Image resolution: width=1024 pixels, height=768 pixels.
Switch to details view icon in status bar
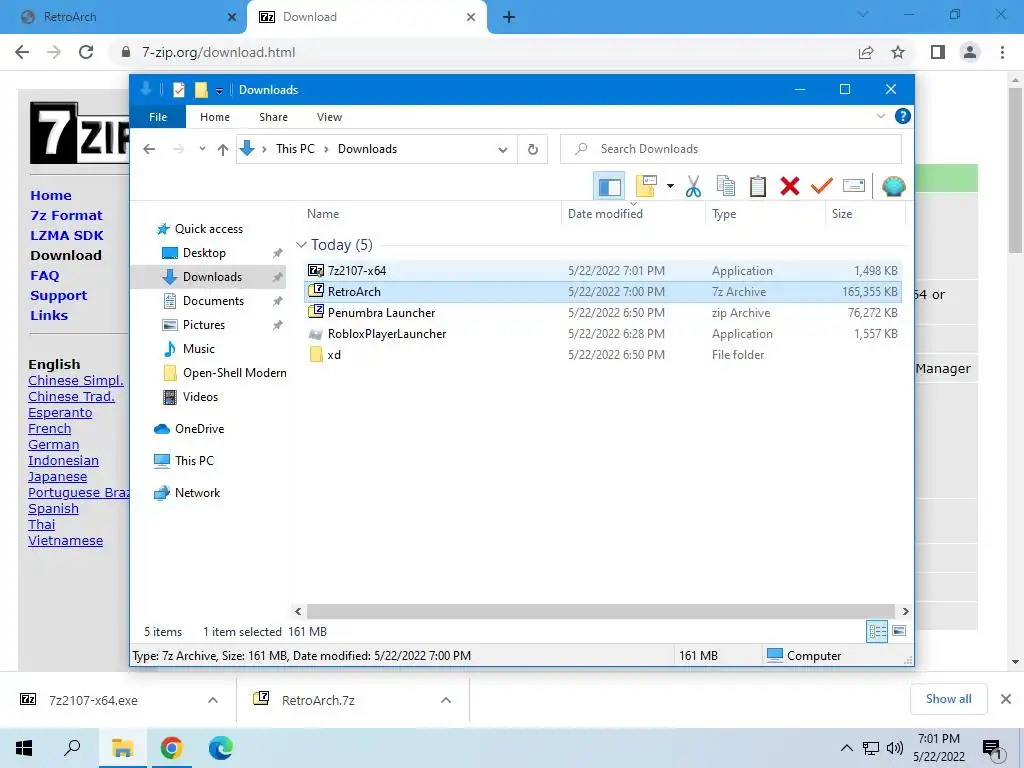[x=877, y=632]
